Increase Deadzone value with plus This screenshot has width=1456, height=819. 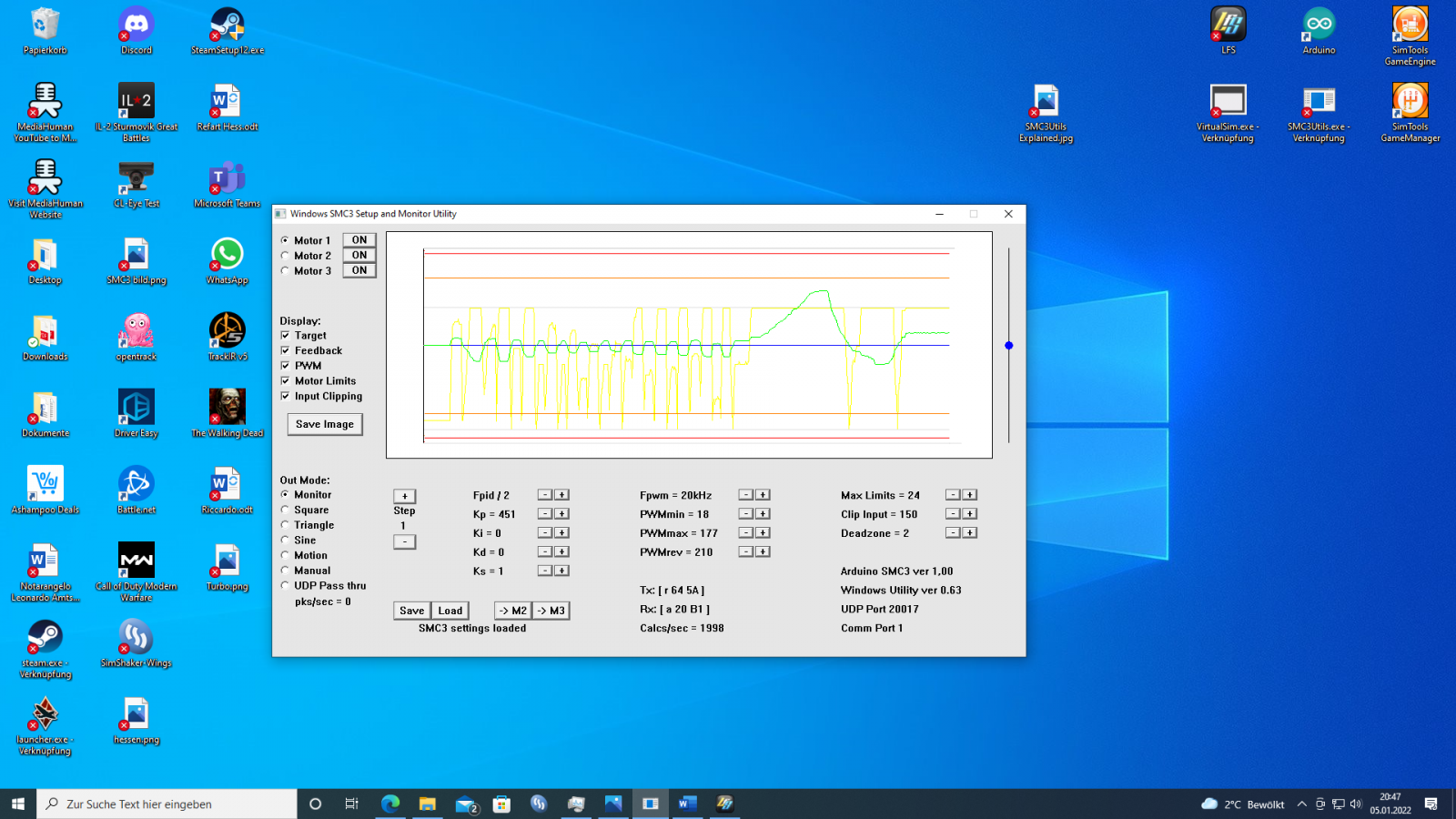(x=970, y=532)
